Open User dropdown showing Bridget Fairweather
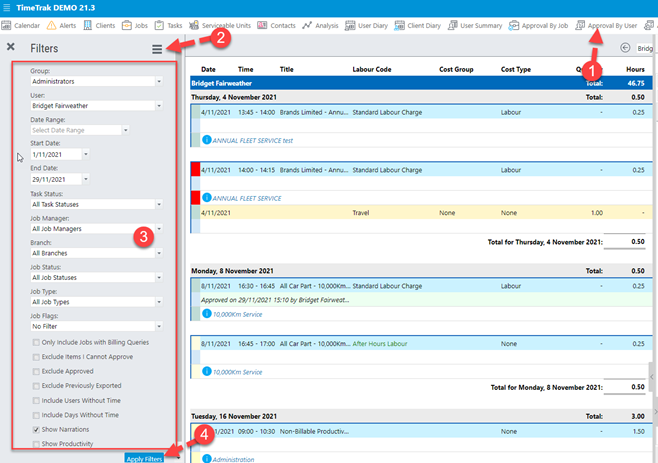The width and height of the screenshot is (658, 463). [x=159, y=106]
